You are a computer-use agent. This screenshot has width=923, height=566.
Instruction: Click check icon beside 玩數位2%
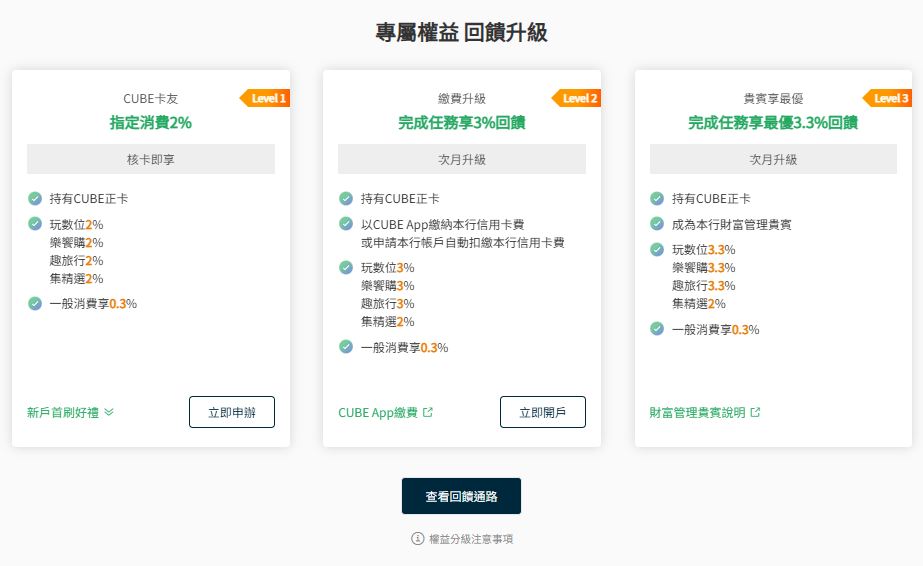35,224
